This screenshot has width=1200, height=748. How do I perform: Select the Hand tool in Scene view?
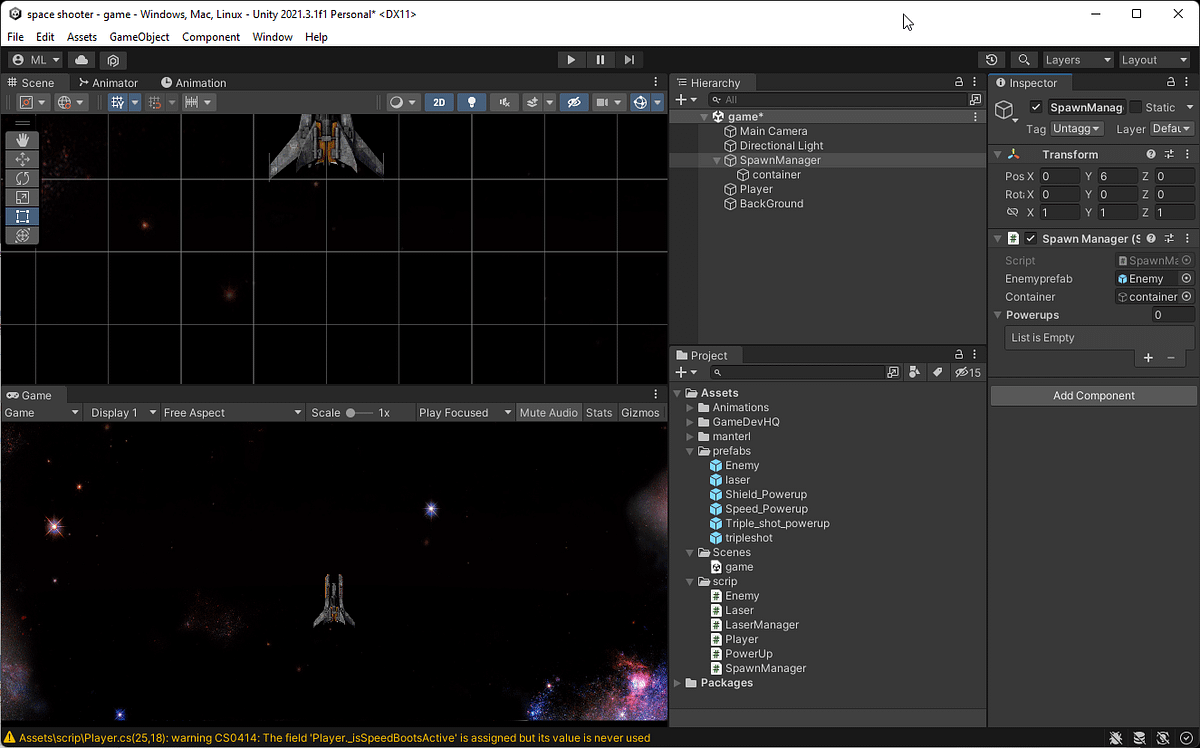(x=22, y=140)
